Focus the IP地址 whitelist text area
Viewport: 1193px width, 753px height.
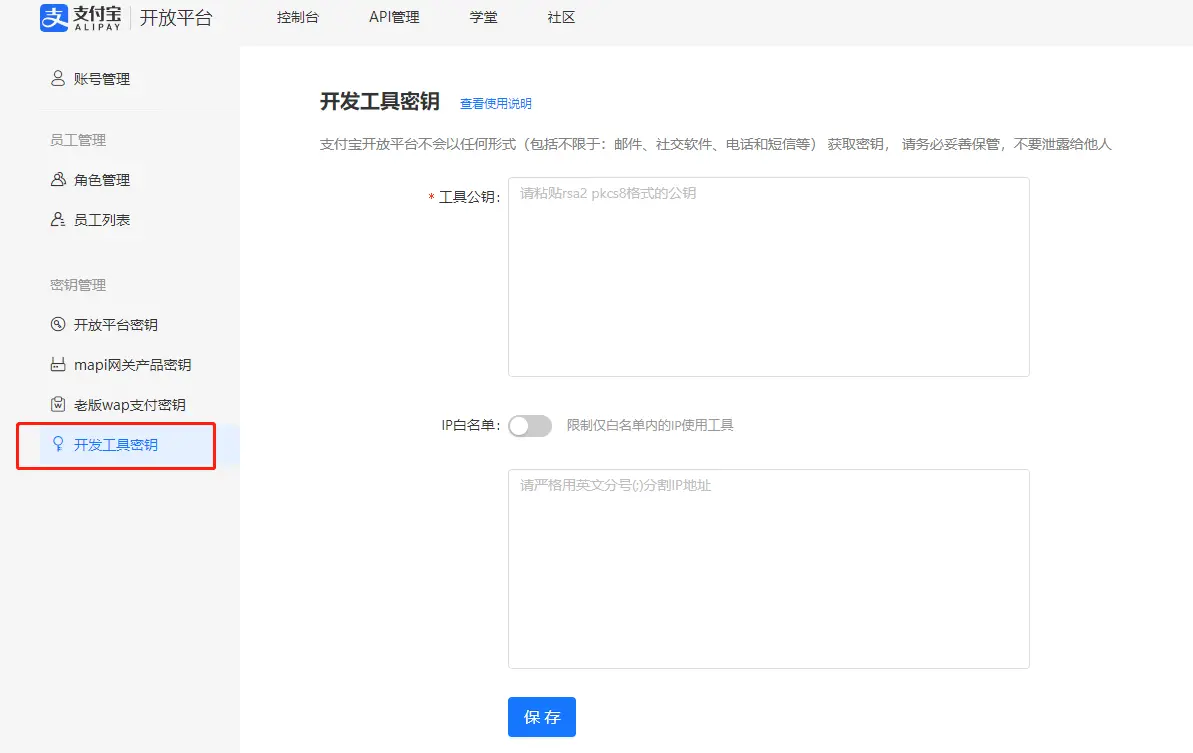pos(768,569)
